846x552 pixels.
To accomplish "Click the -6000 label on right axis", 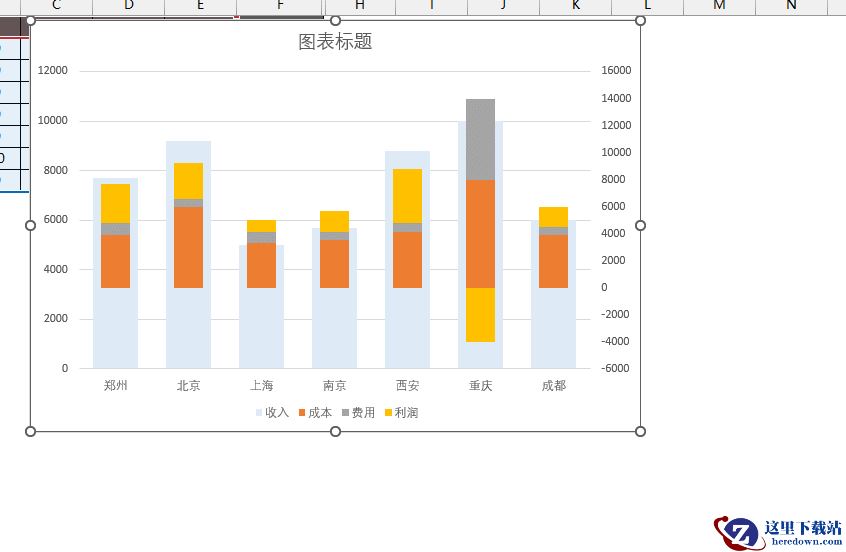I will coord(615,368).
